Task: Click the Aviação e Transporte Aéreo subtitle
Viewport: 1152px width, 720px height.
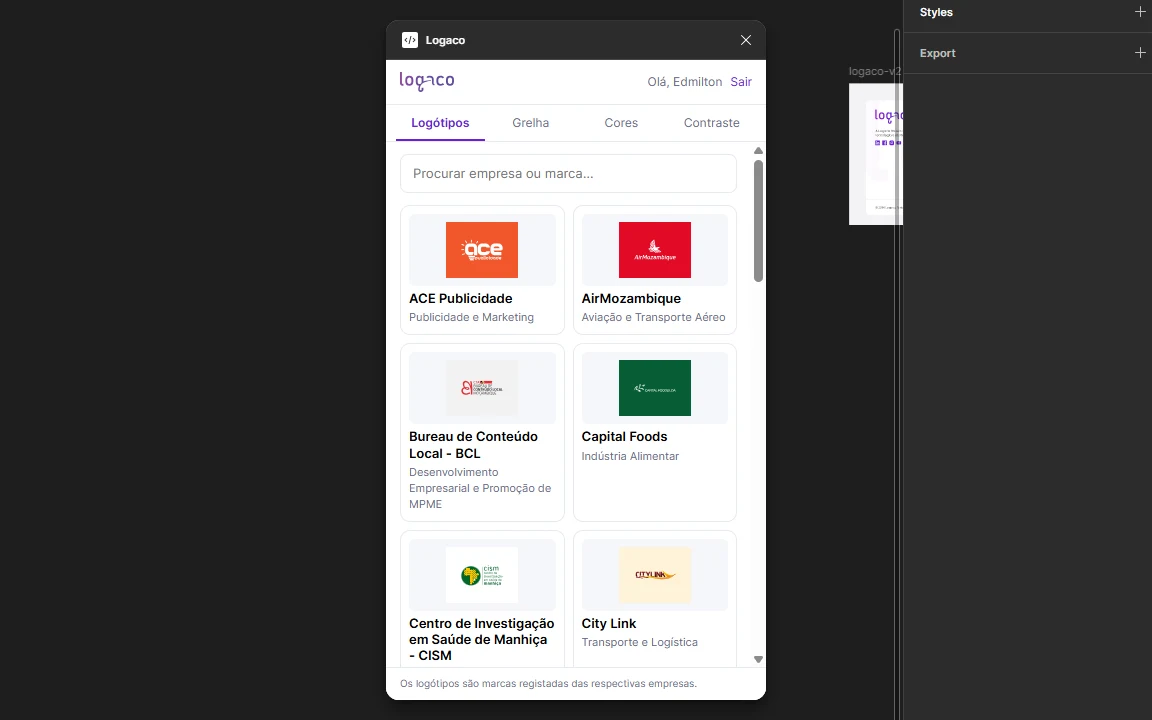Action: (x=653, y=317)
